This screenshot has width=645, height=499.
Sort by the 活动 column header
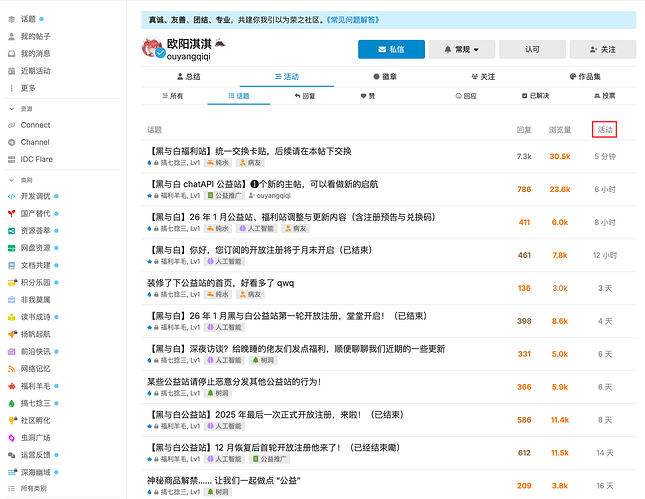[x=605, y=130]
